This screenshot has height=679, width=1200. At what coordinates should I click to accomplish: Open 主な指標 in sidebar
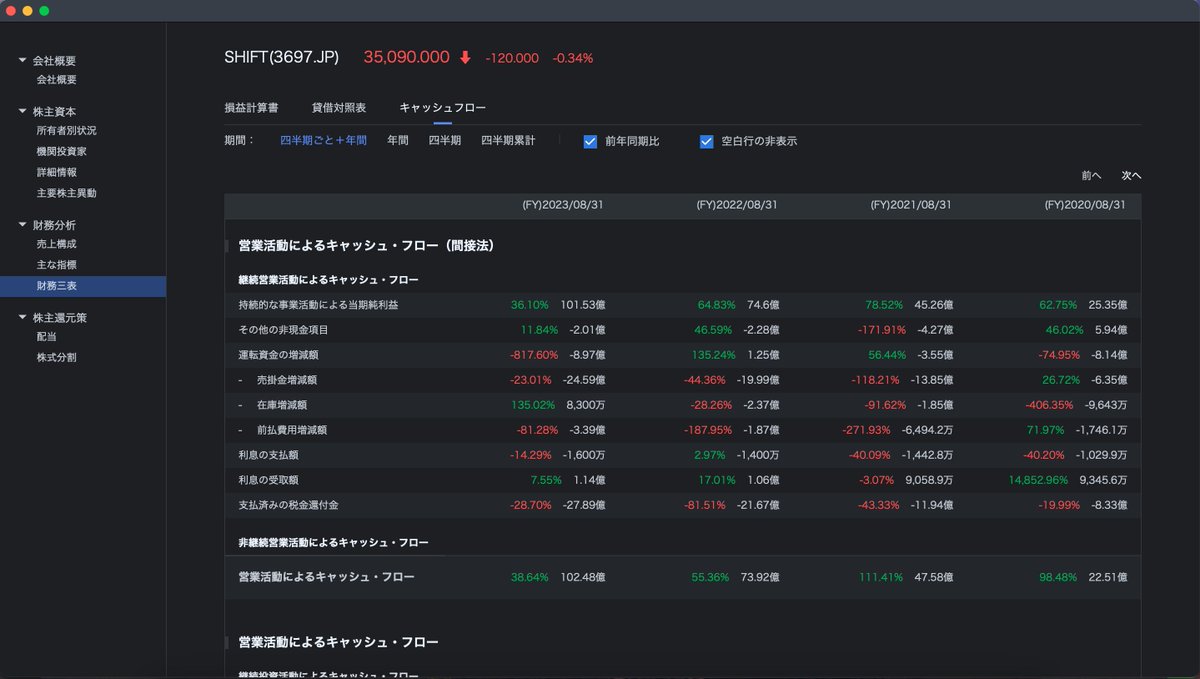point(56,265)
